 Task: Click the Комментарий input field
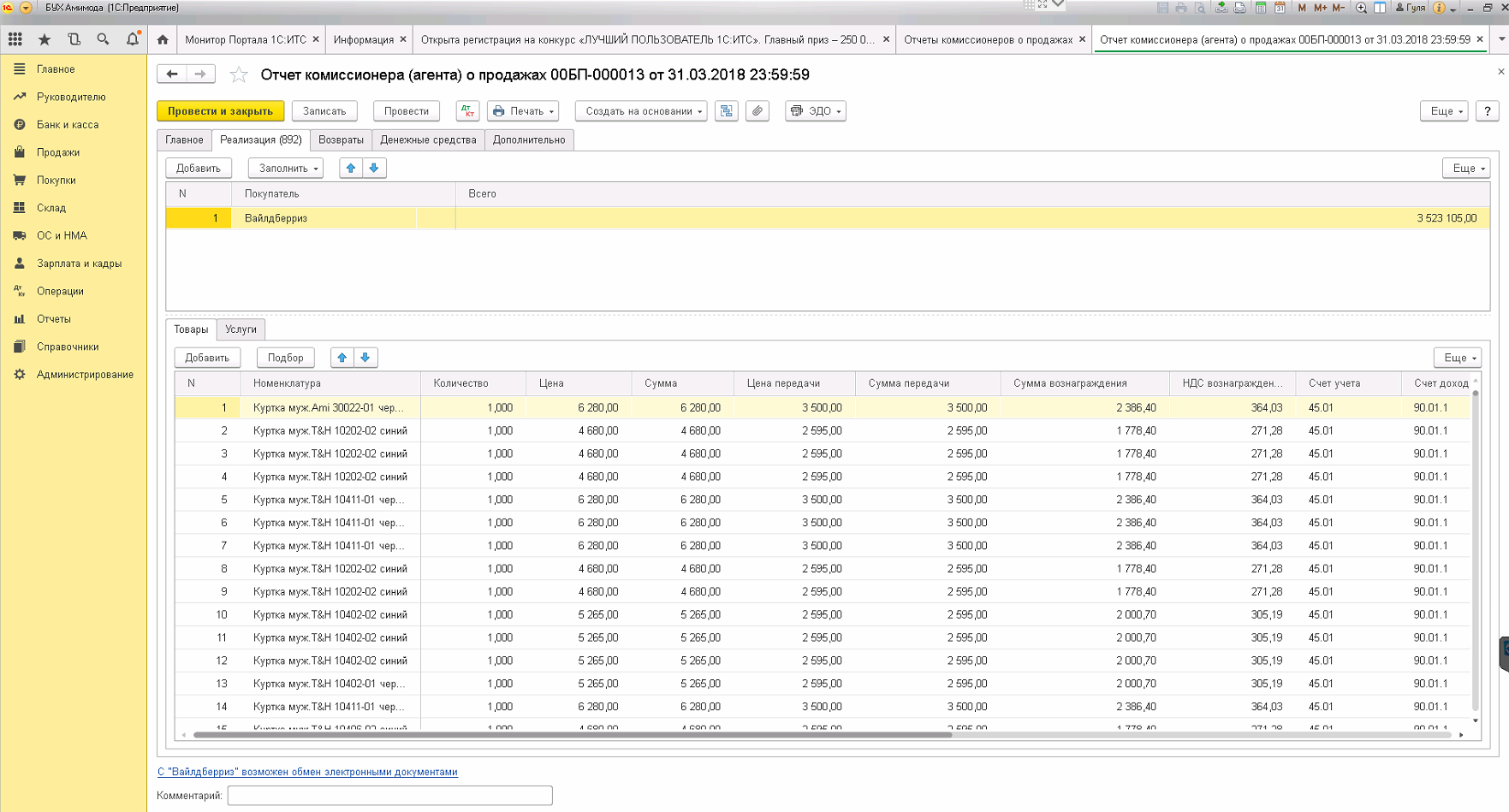click(389, 796)
